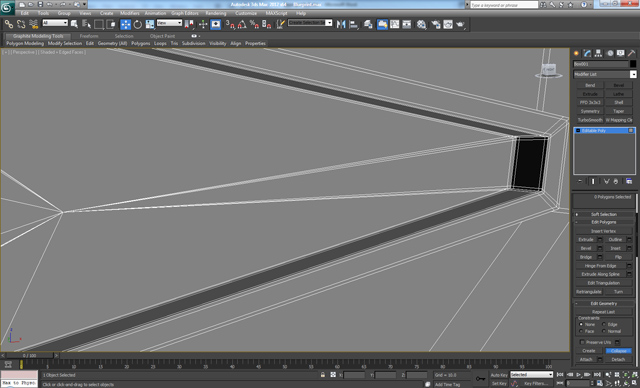Click the Select and Link chain icon
Viewport: 640px width, 388px height.
click(x=9, y=24)
